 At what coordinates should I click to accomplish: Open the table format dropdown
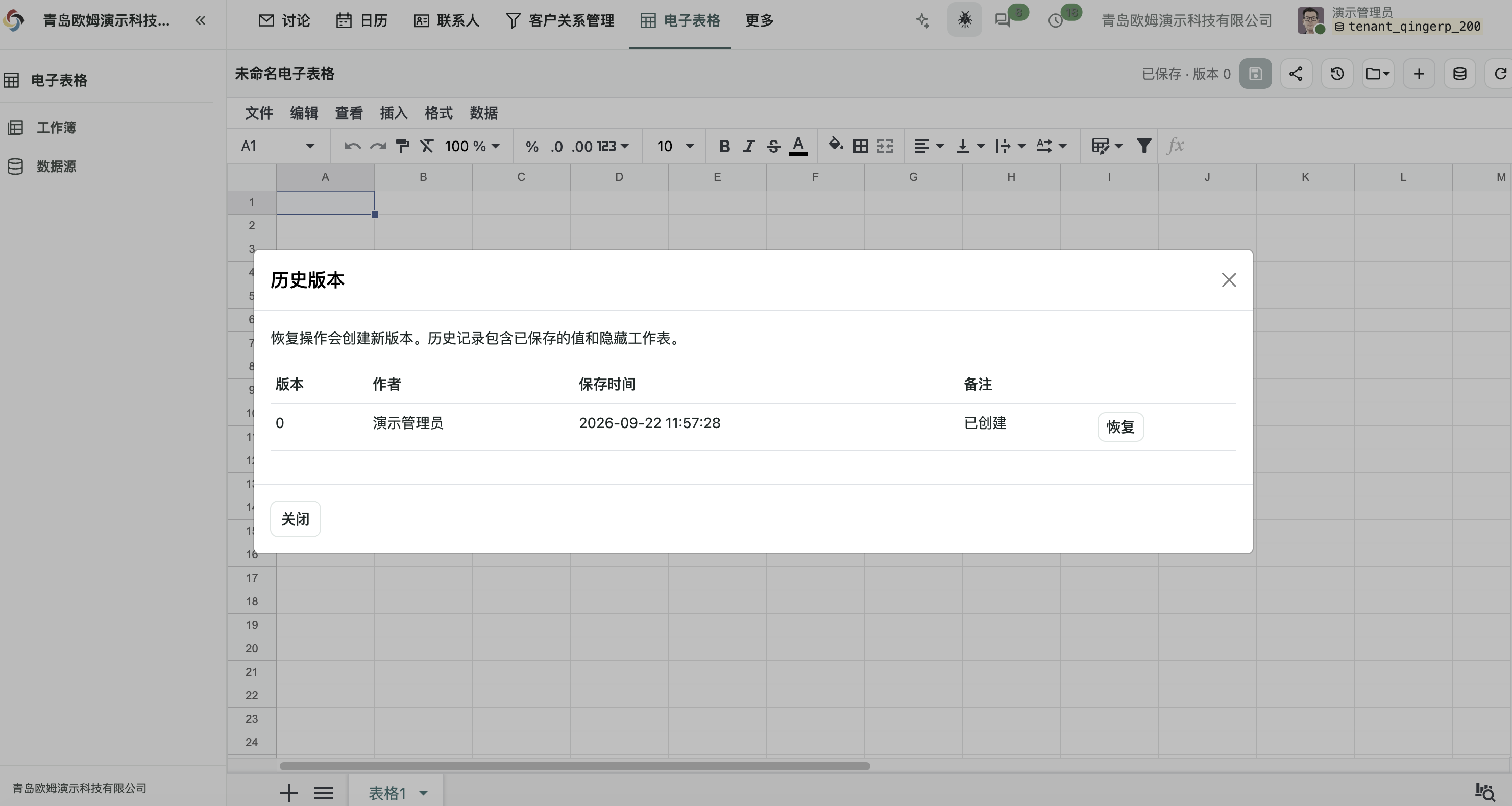click(1107, 146)
